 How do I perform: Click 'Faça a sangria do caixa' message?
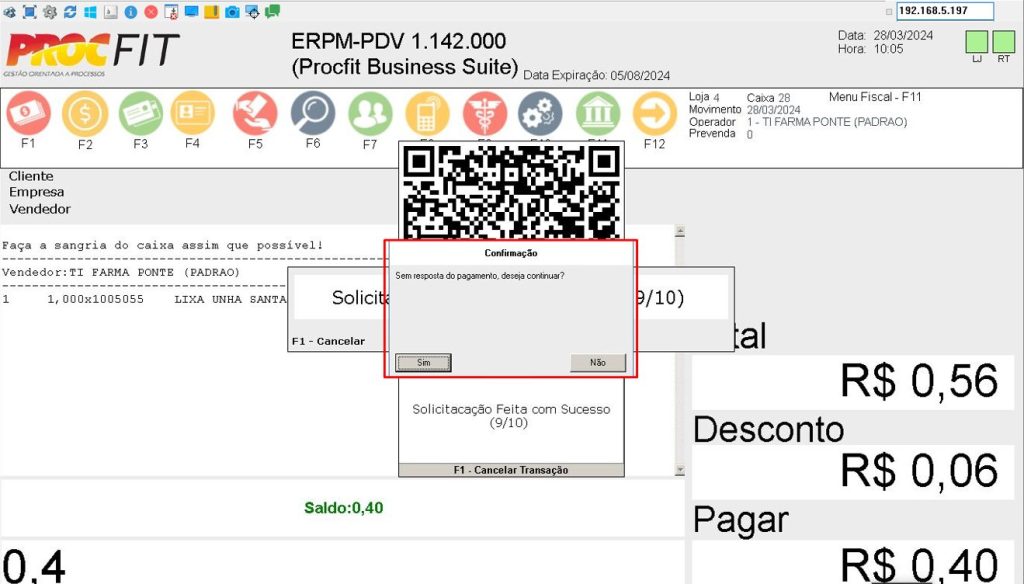tap(163, 246)
